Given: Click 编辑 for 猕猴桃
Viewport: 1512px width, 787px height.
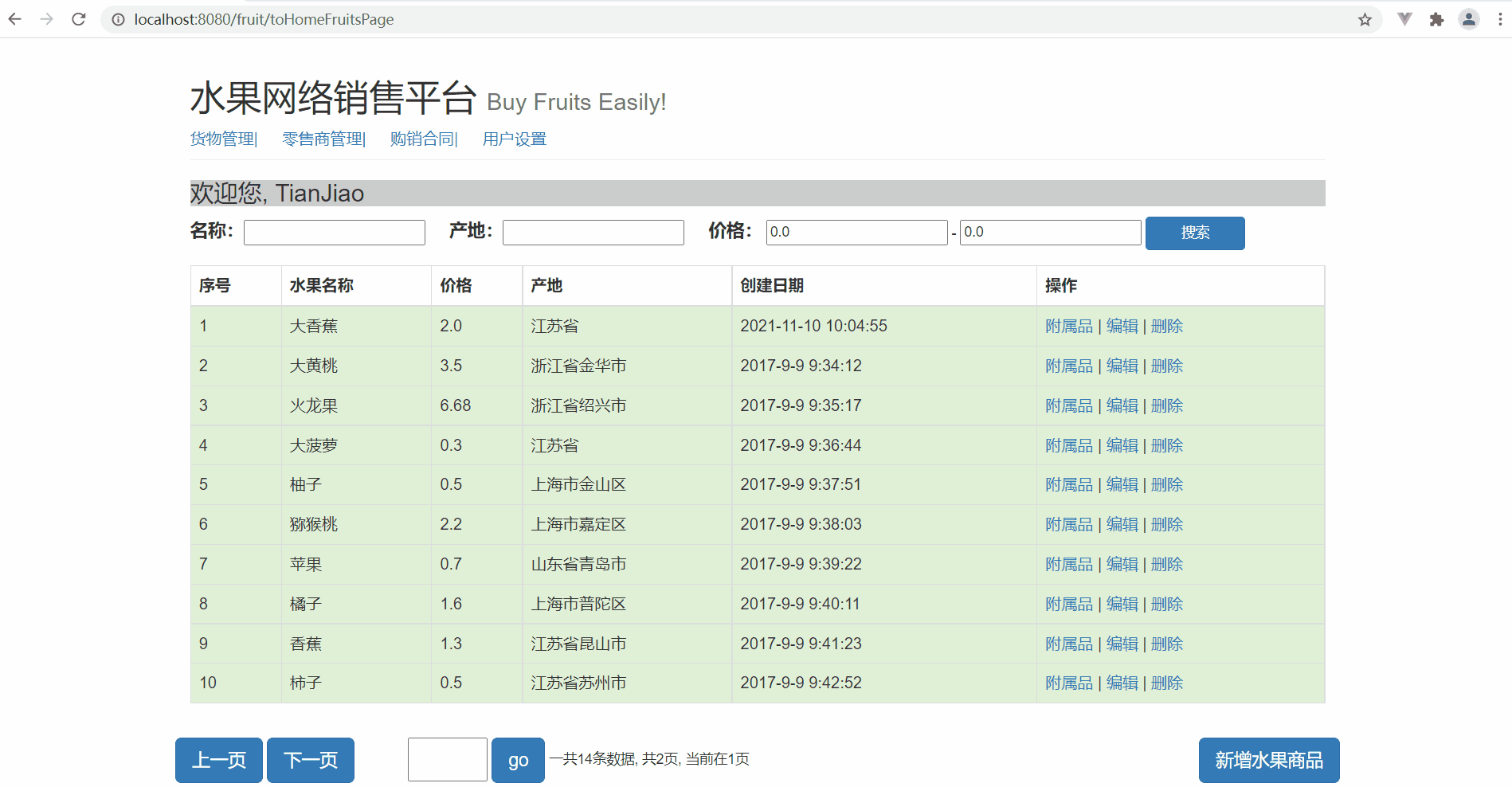Looking at the screenshot, I should click(x=1122, y=524).
